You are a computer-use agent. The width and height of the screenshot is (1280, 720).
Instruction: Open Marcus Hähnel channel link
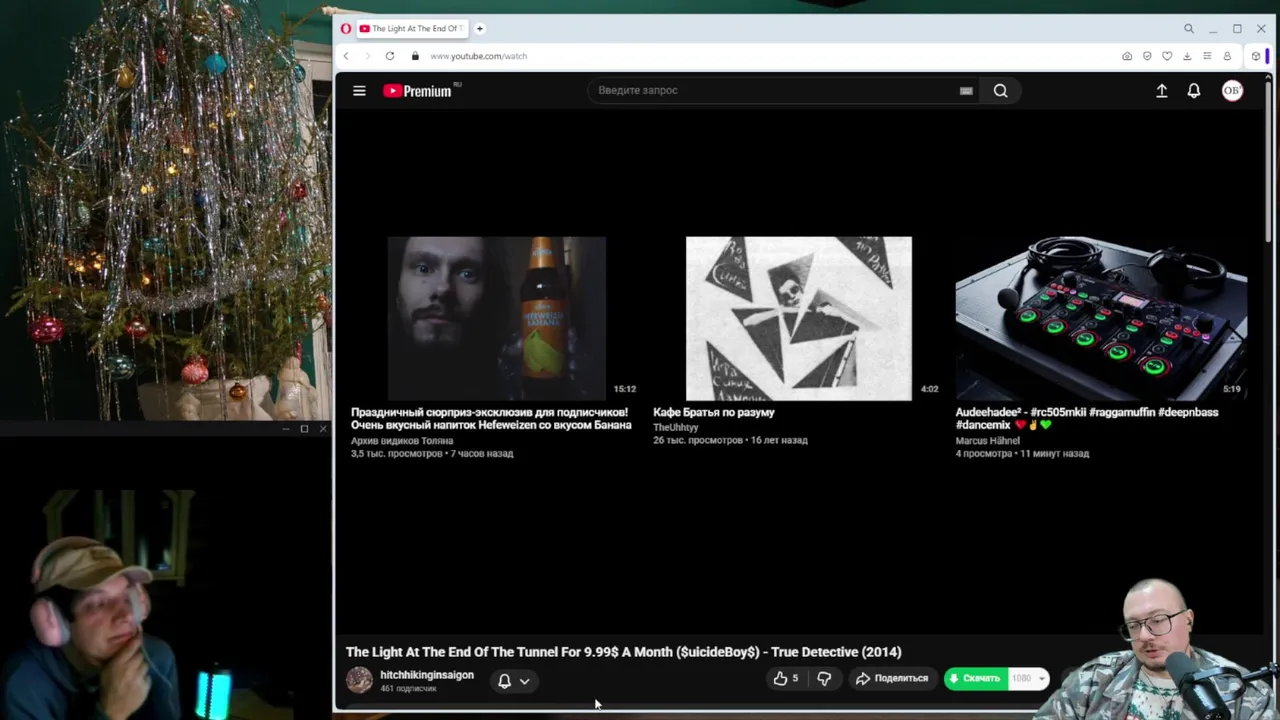tap(988, 441)
